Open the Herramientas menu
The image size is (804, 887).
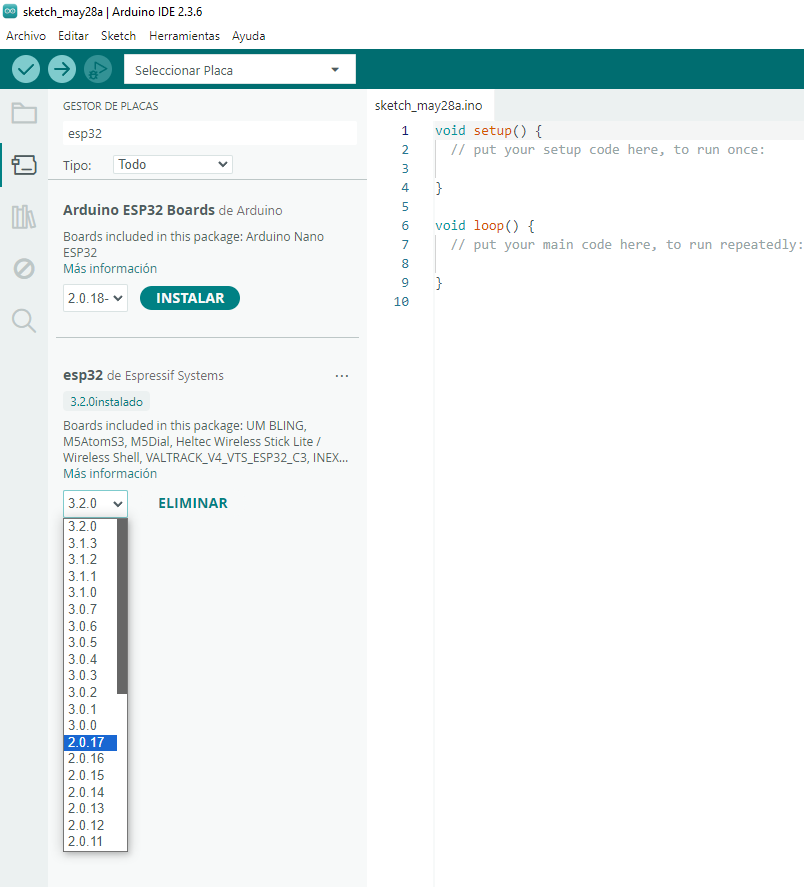pyautogui.click(x=184, y=35)
